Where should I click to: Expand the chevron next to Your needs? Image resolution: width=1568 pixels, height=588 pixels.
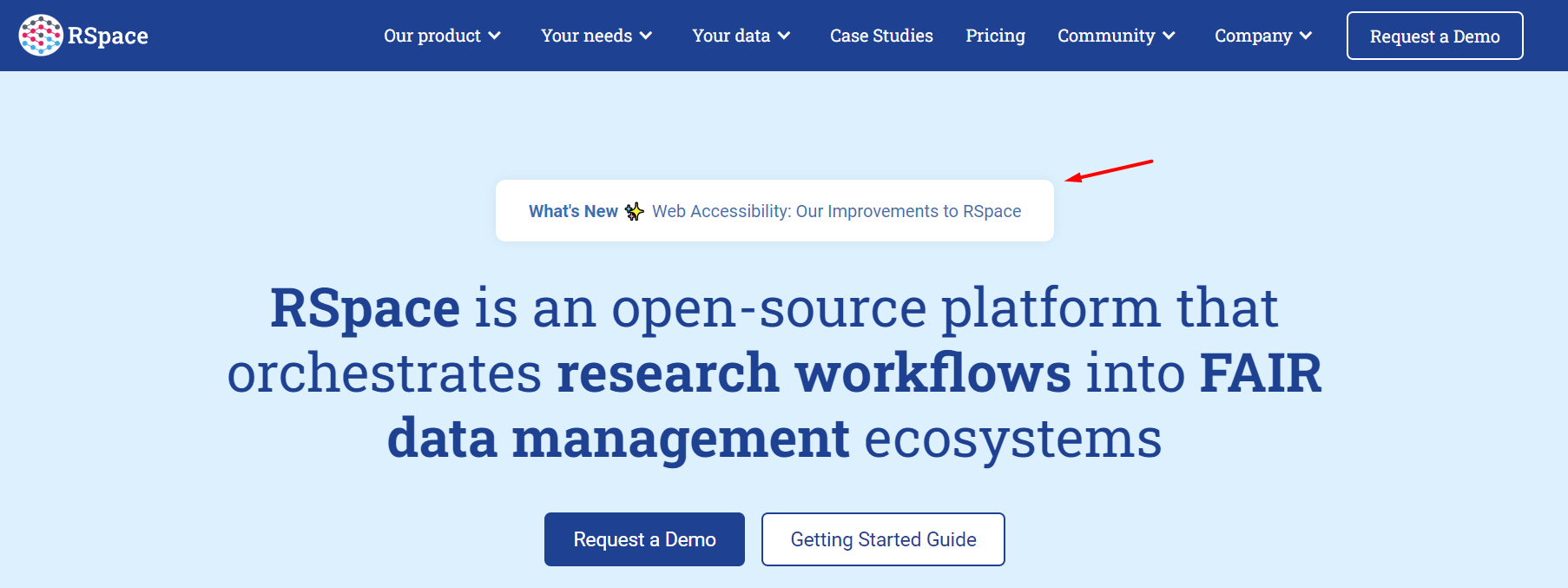pos(646,36)
